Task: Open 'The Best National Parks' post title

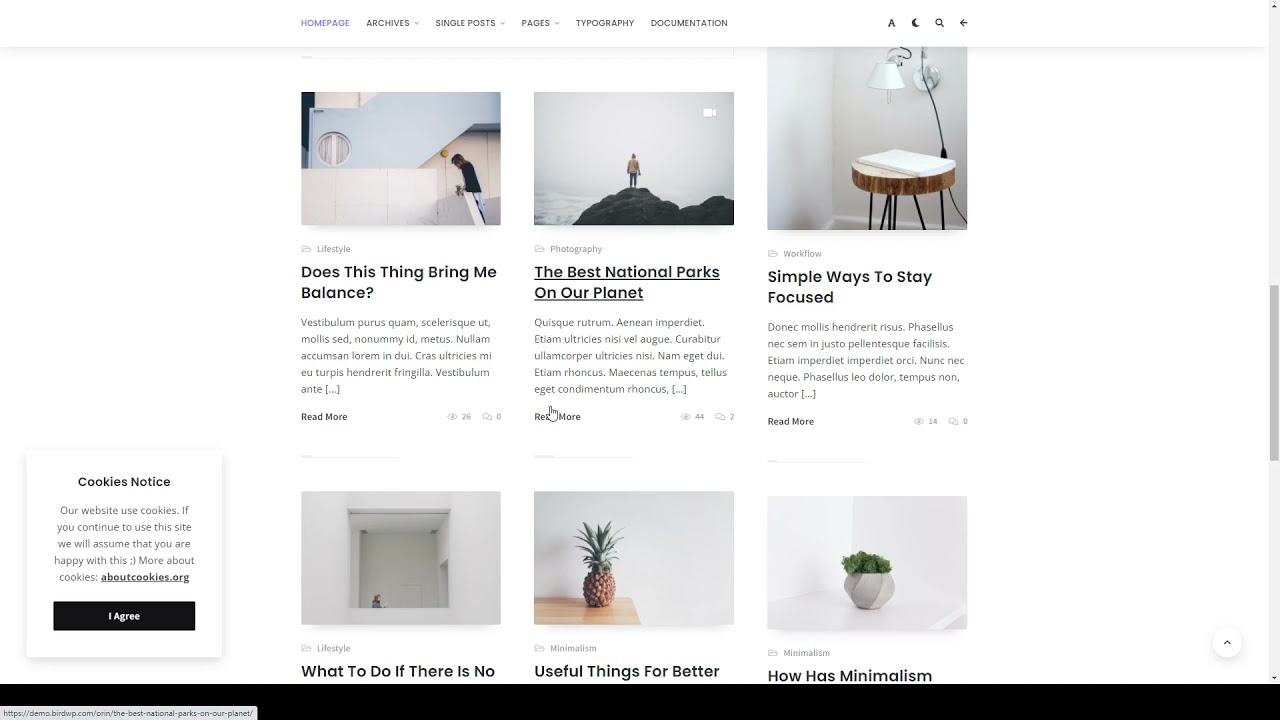Action: tap(627, 282)
